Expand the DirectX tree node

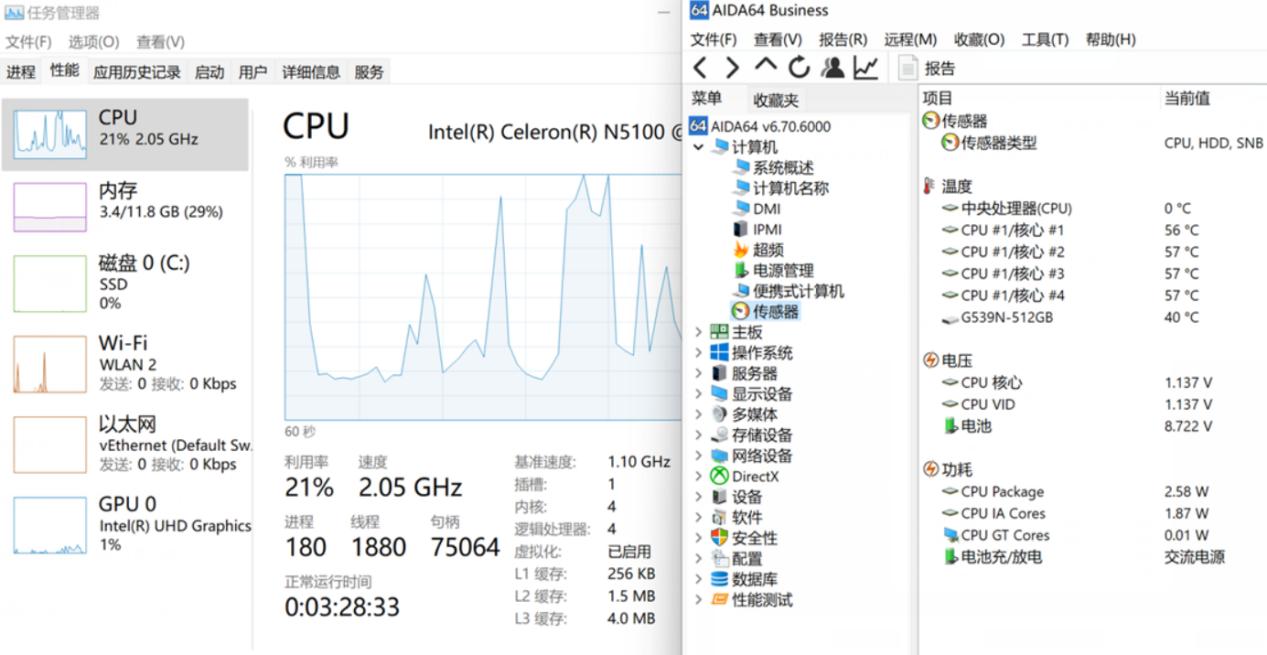pos(698,476)
